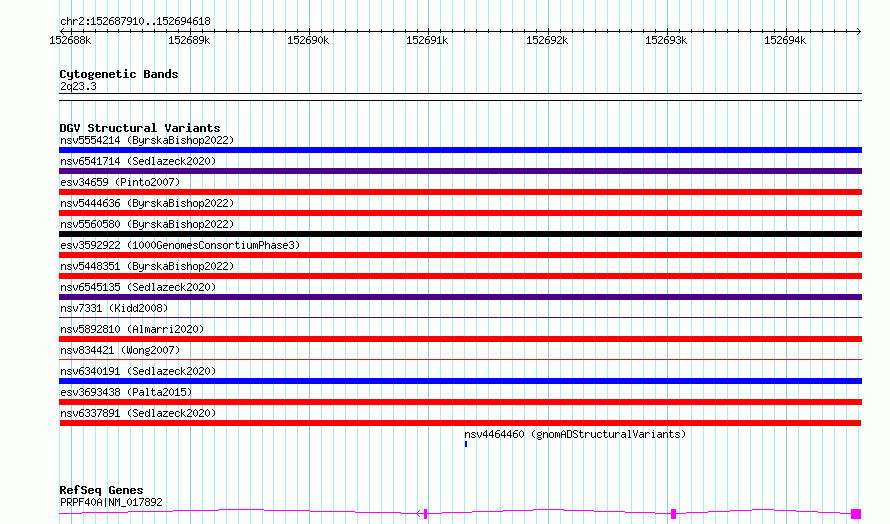Open nsv5560580 (ByrskaBishop2022) label

(147, 224)
